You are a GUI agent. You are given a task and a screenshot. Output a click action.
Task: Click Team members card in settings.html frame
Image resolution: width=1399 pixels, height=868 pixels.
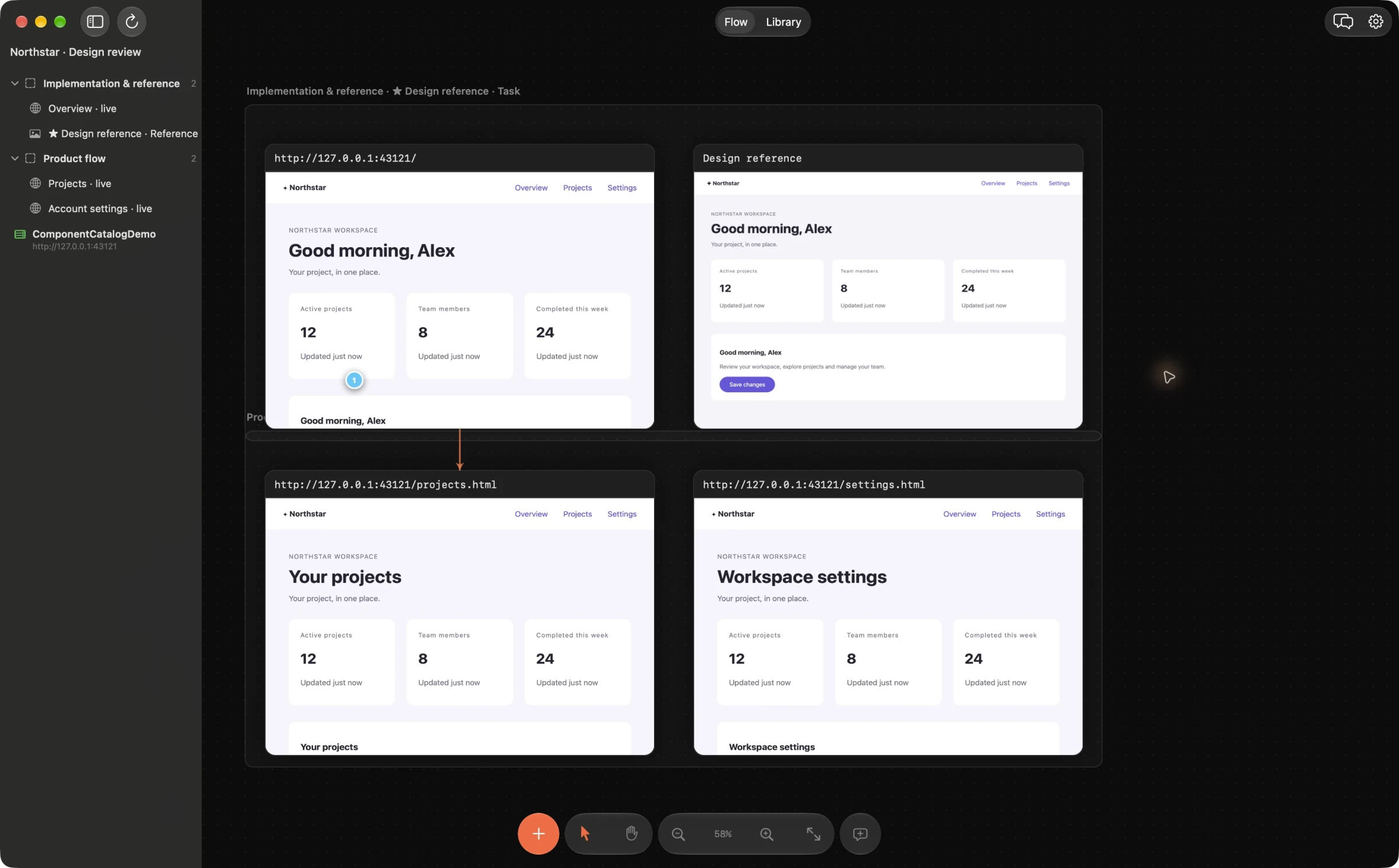pyautogui.click(x=888, y=662)
